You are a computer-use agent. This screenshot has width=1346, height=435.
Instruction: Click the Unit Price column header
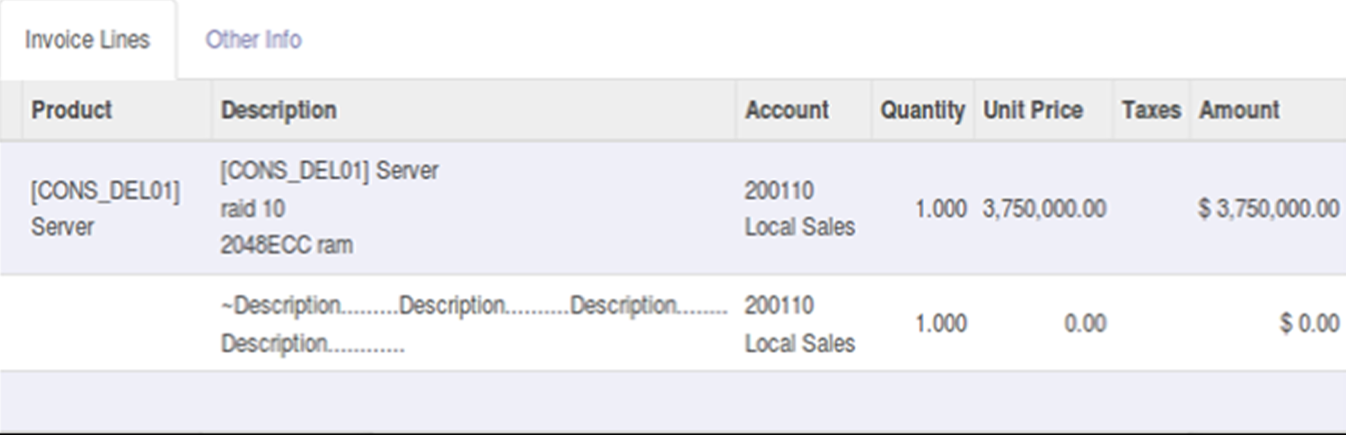pyautogui.click(x=1033, y=110)
